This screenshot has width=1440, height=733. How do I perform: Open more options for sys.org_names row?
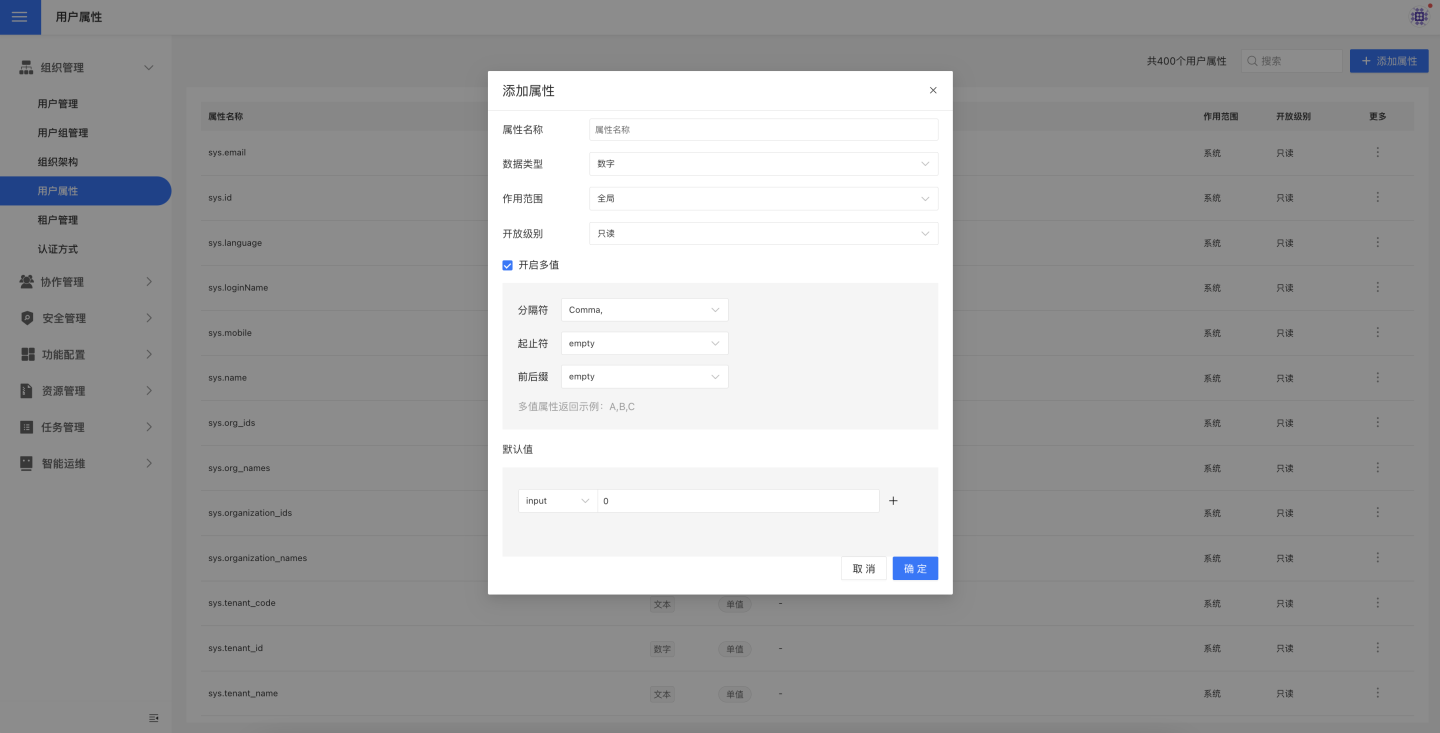(x=1378, y=468)
